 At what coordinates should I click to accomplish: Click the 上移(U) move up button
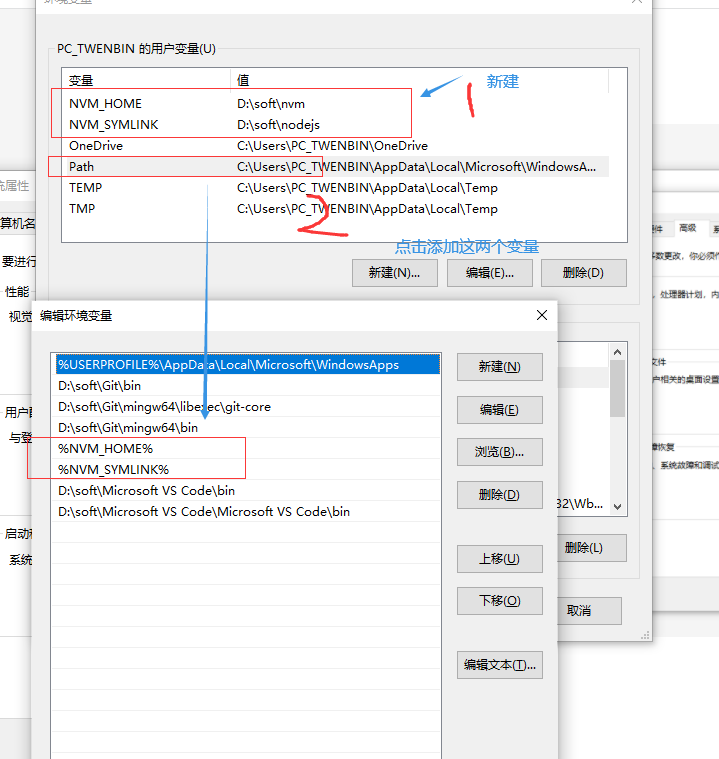coord(500,559)
